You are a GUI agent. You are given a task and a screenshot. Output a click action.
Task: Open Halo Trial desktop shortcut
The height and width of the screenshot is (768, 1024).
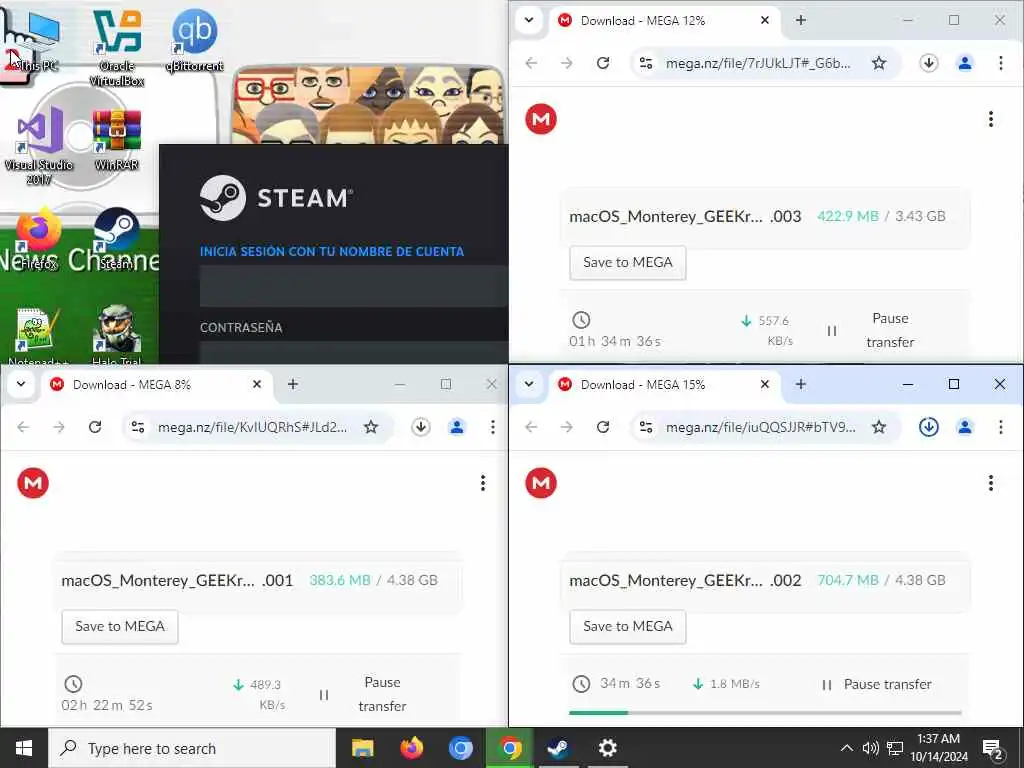point(117,336)
